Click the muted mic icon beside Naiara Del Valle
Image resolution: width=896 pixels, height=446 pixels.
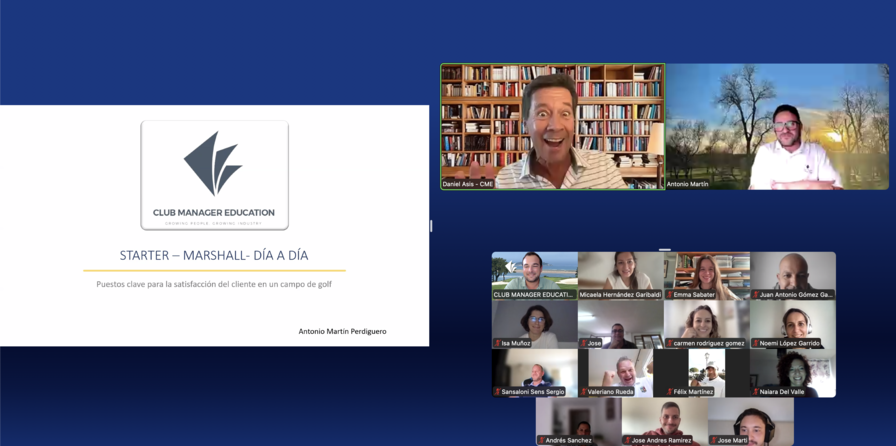755,392
